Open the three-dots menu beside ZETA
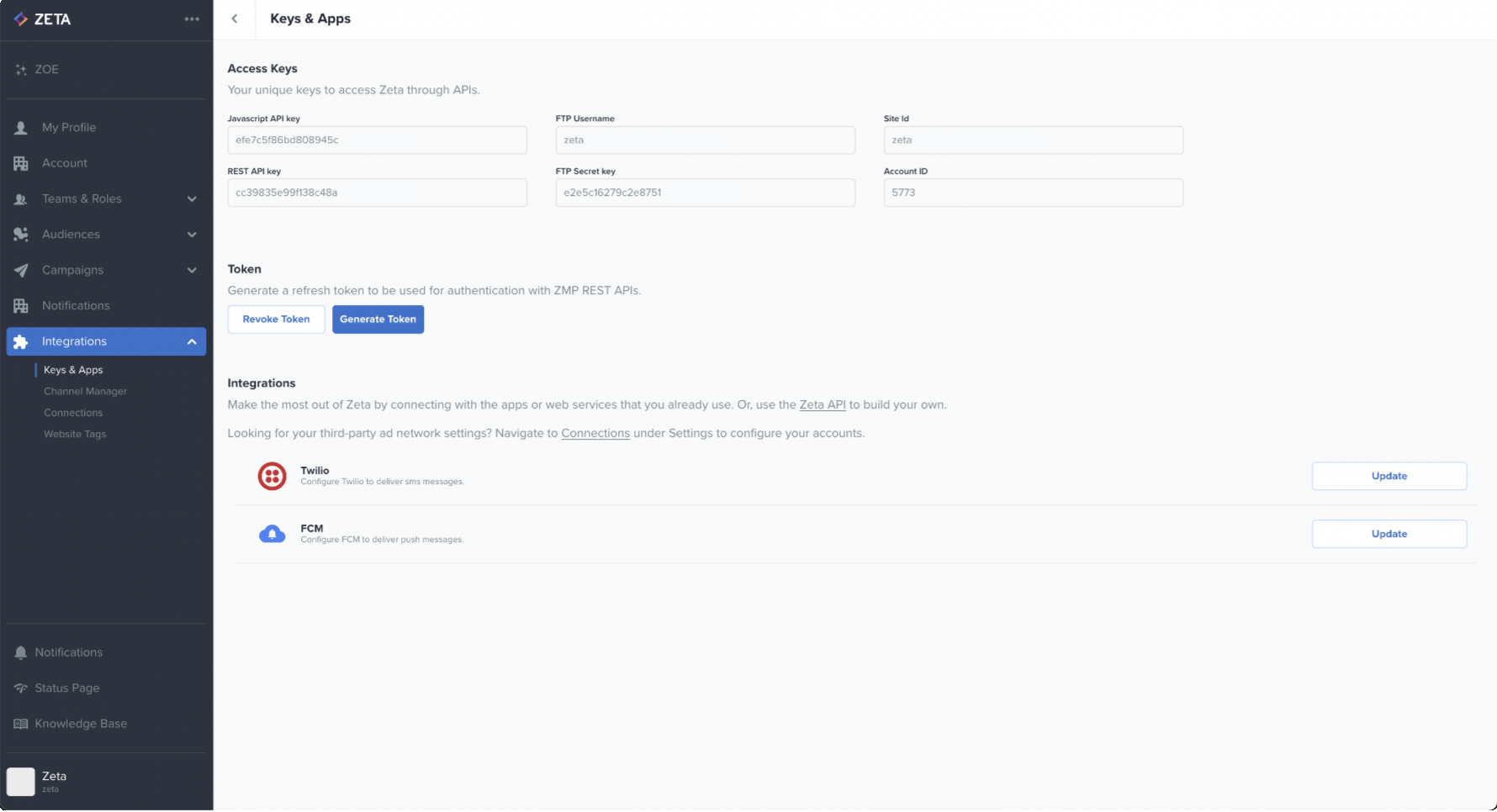The height and width of the screenshot is (812, 1497). [192, 19]
